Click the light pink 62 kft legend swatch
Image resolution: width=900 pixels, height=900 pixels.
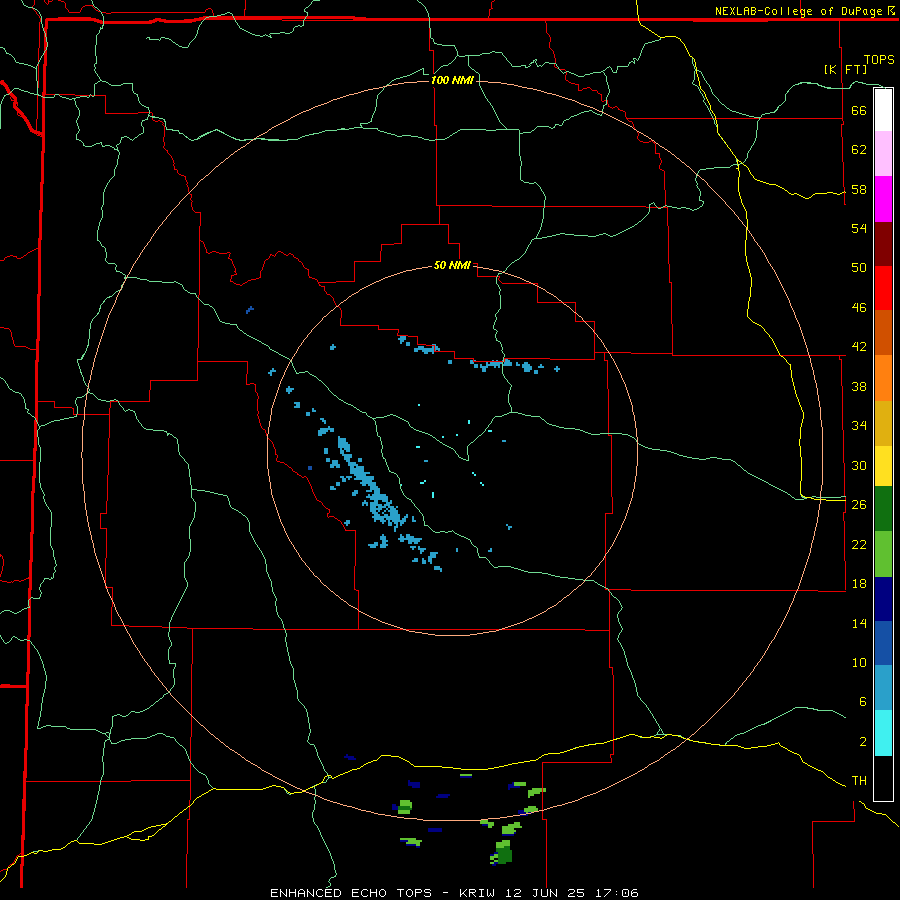(x=883, y=154)
